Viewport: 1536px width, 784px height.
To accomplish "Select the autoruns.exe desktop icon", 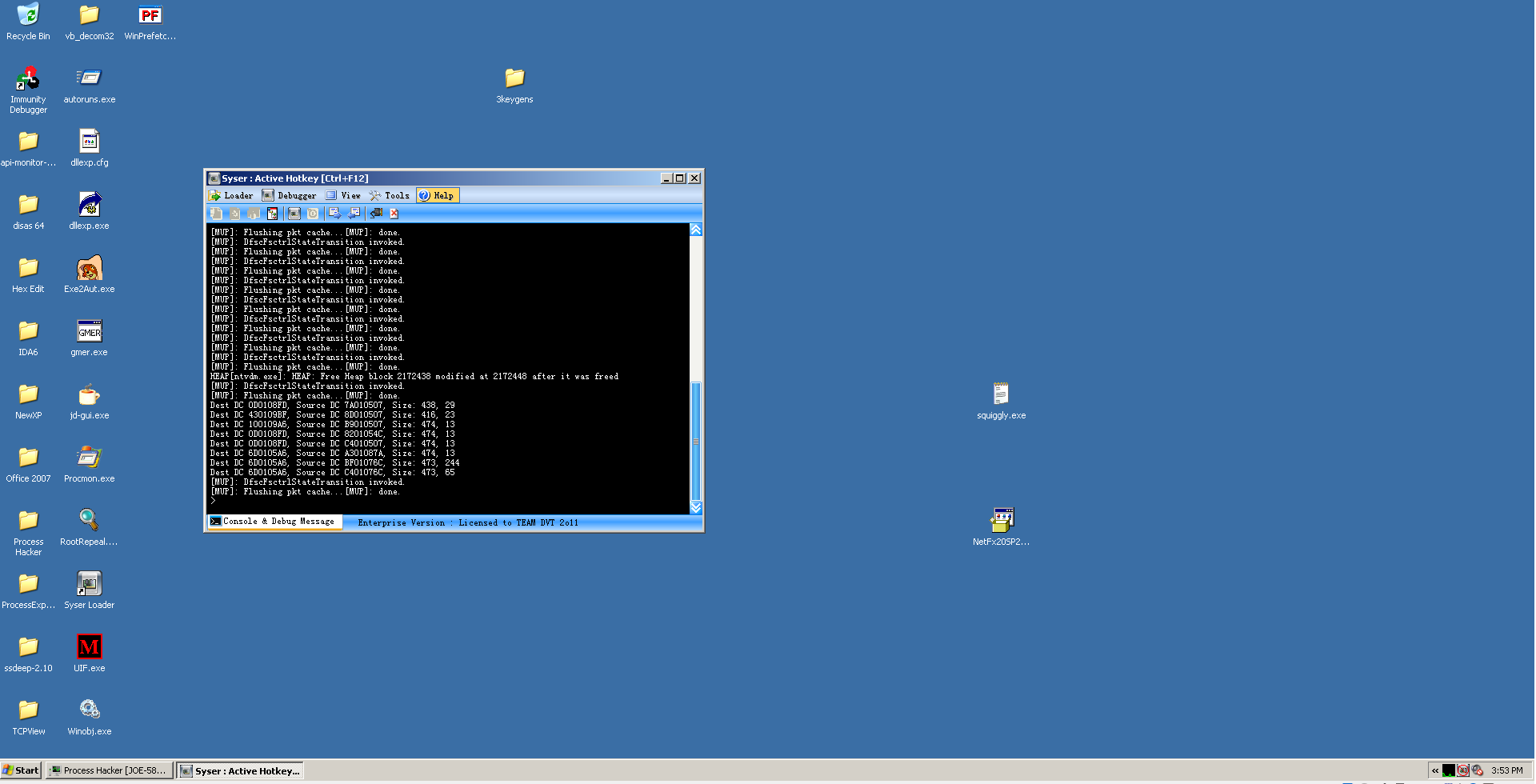I will [x=90, y=86].
